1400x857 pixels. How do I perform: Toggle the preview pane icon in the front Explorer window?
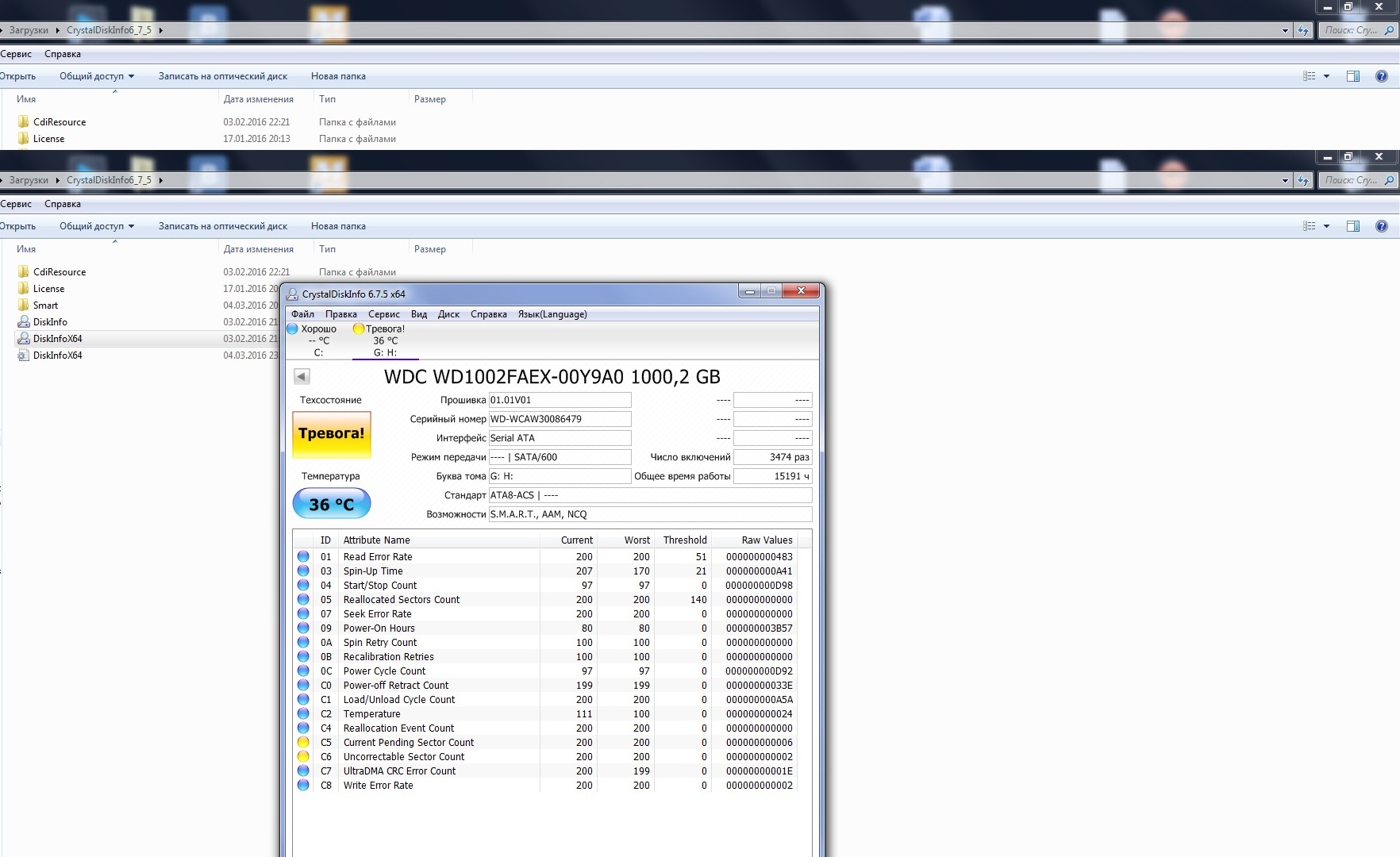[x=1353, y=226]
